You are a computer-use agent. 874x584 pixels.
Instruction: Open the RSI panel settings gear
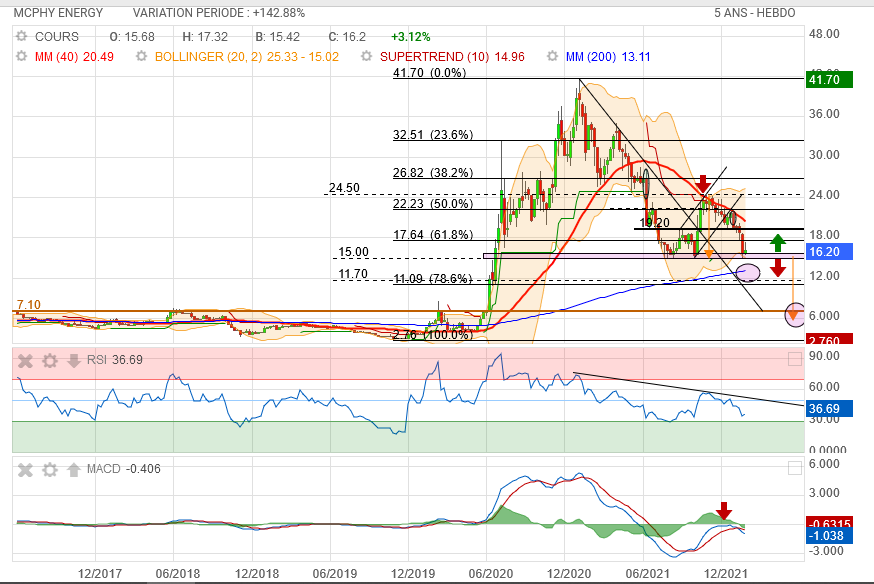[x=50, y=361]
